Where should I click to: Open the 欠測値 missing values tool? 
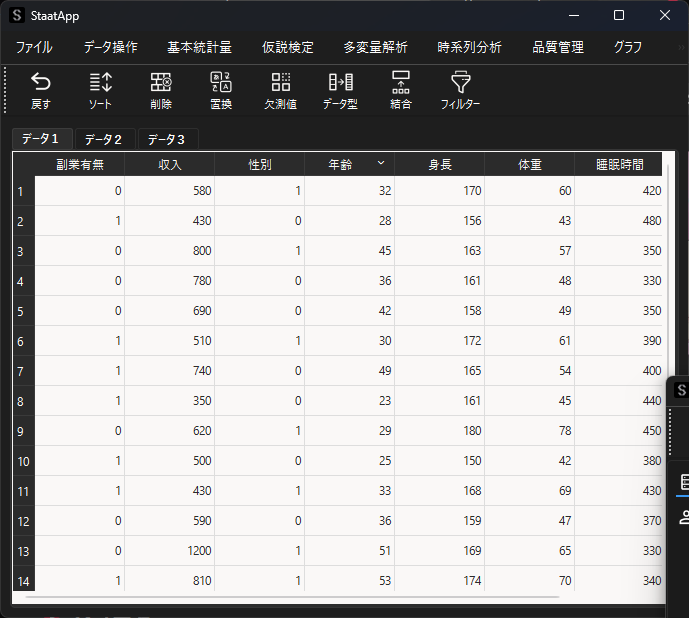[281, 83]
